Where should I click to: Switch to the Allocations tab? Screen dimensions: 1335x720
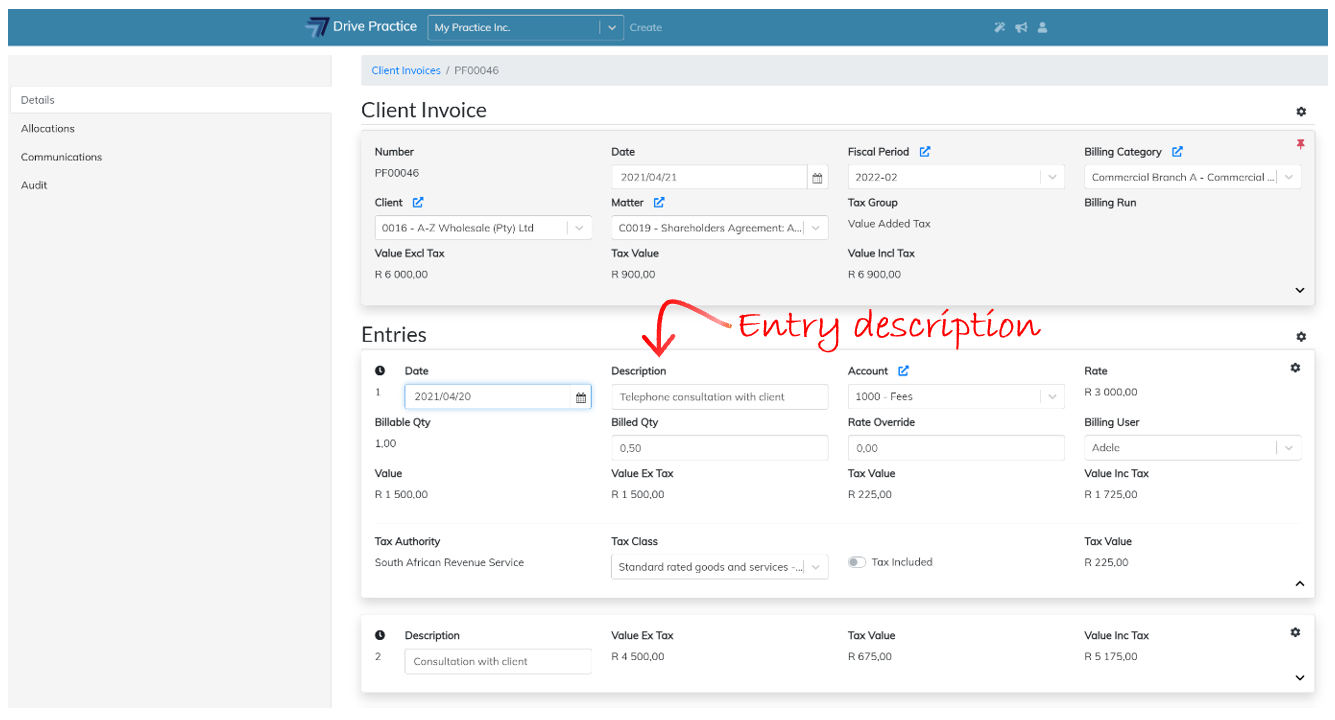[x=48, y=129]
